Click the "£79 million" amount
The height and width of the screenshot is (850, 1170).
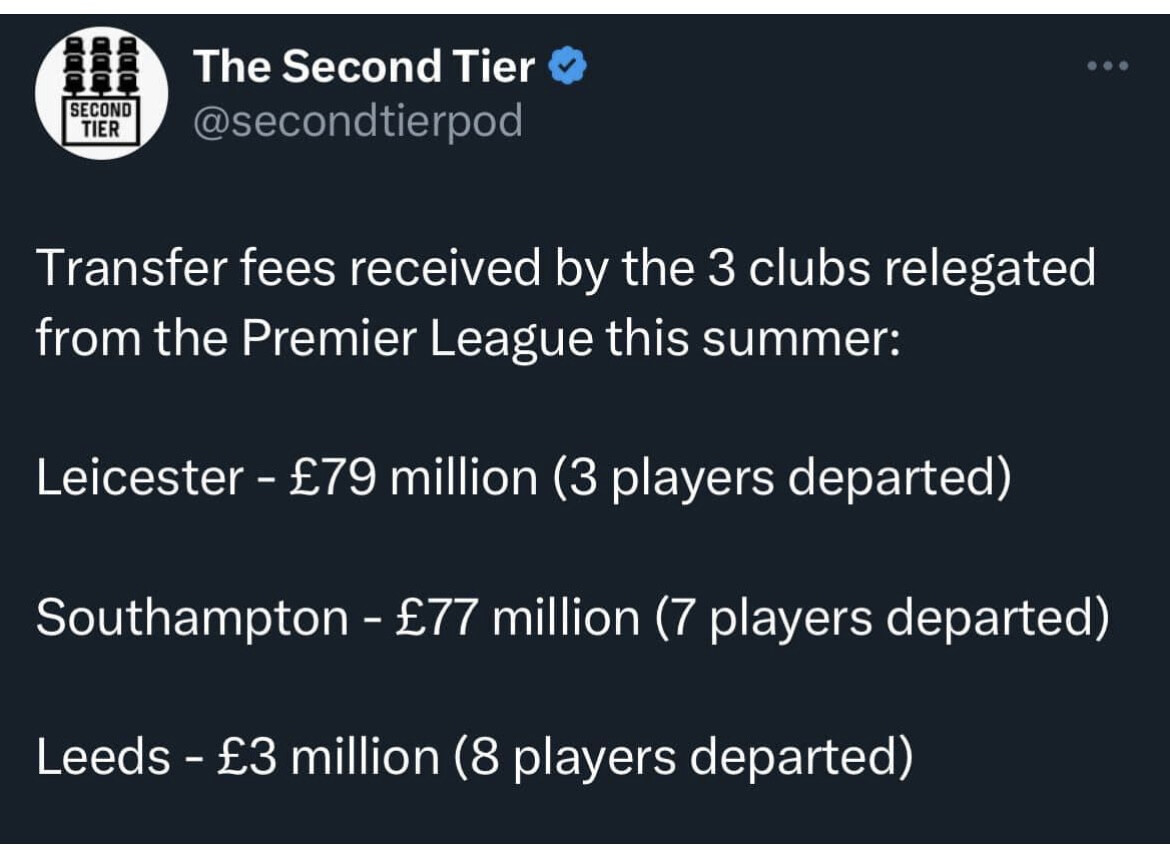[412, 477]
